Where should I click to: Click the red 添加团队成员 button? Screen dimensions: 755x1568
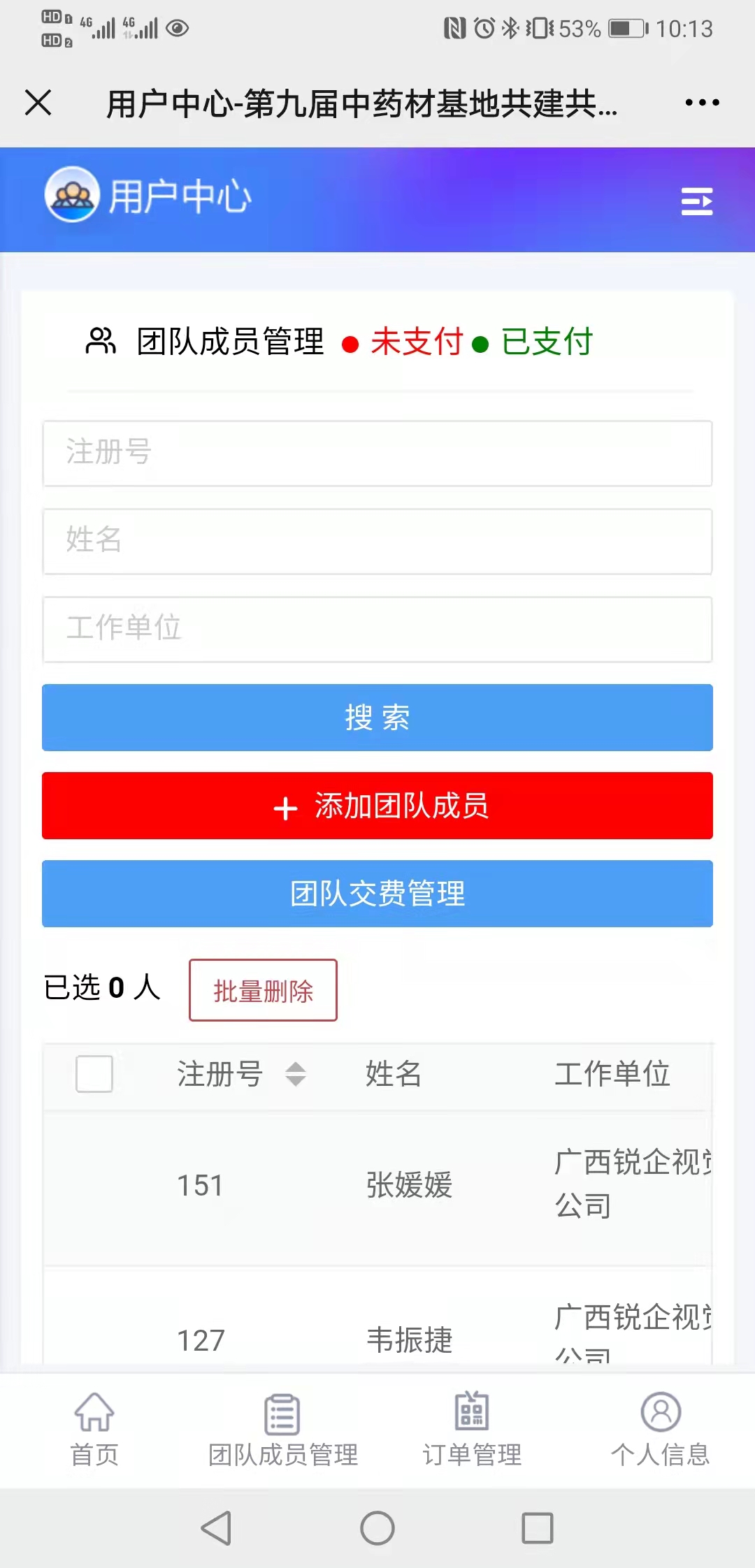click(x=377, y=806)
